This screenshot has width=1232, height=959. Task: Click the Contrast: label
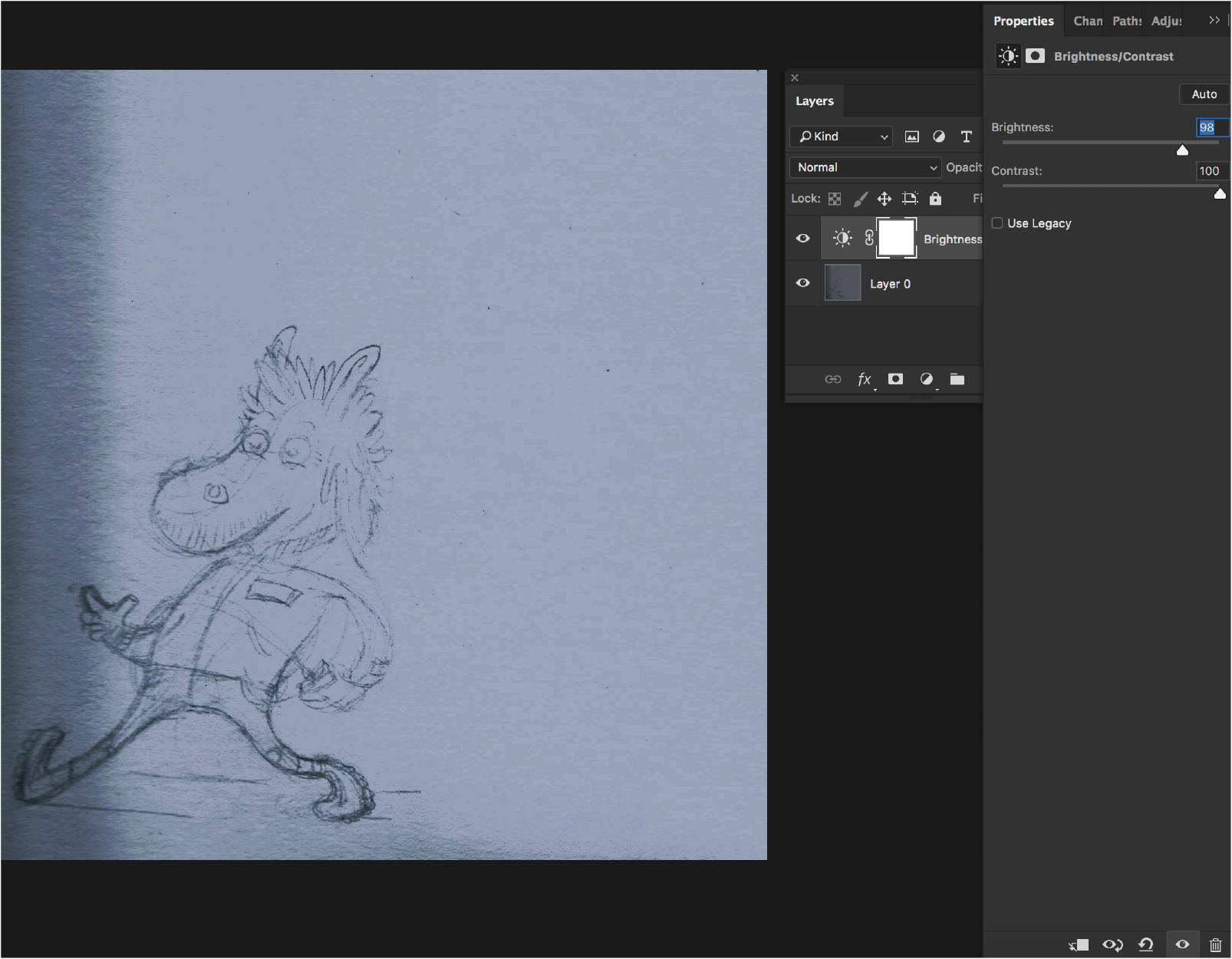pyautogui.click(x=1016, y=171)
